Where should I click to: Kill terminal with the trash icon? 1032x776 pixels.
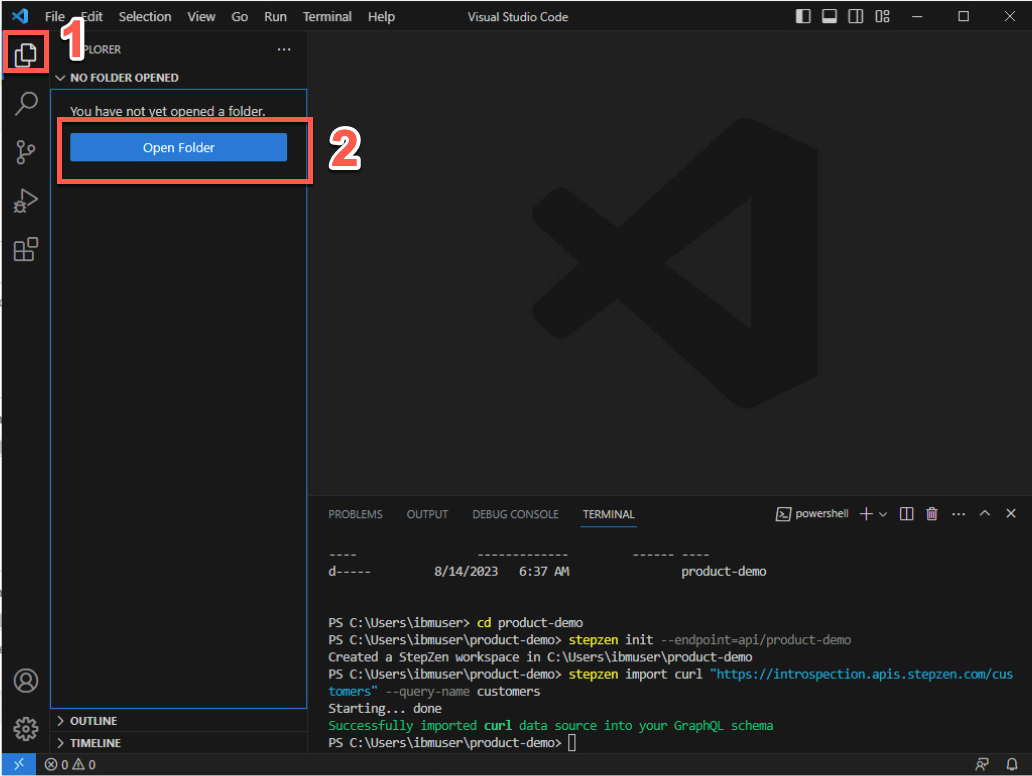pyautogui.click(x=932, y=514)
